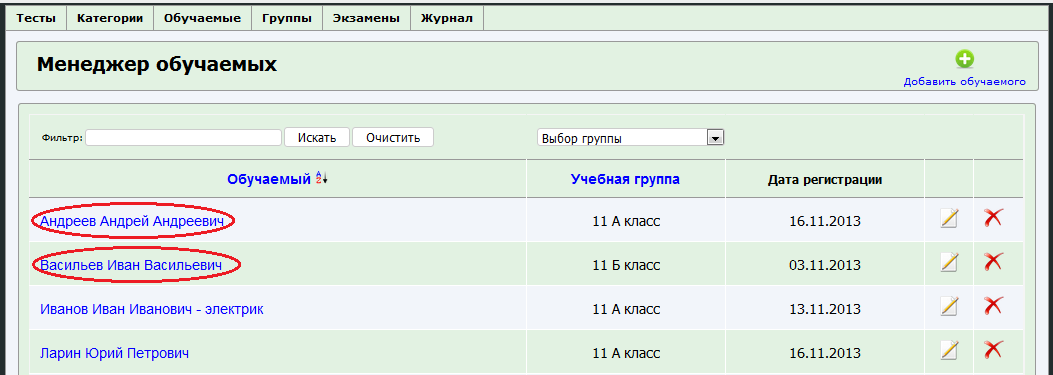The image size is (1053, 375).
Task: Click the Искать button
Action: click(316, 138)
